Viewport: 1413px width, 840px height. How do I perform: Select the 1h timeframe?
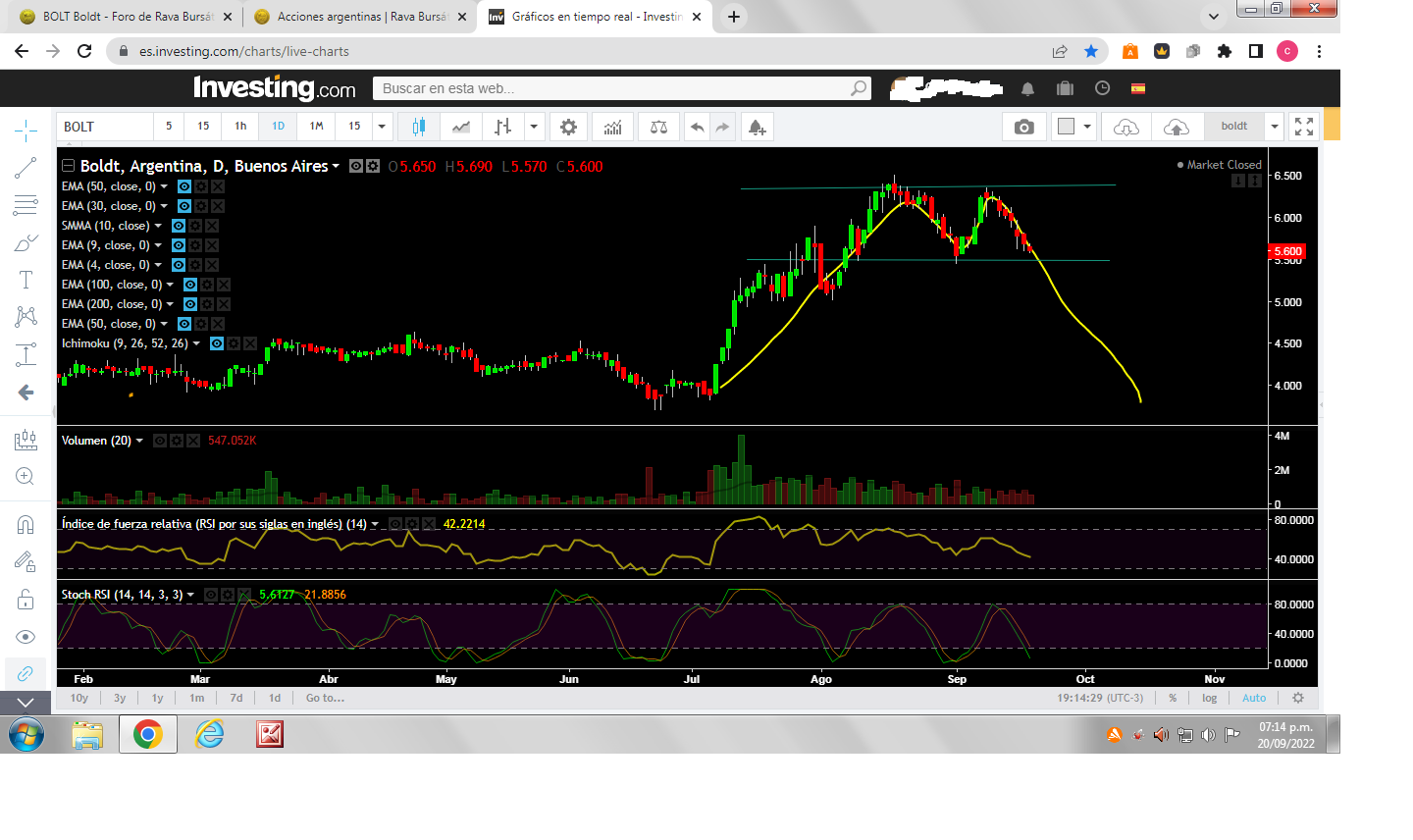(x=240, y=127)
